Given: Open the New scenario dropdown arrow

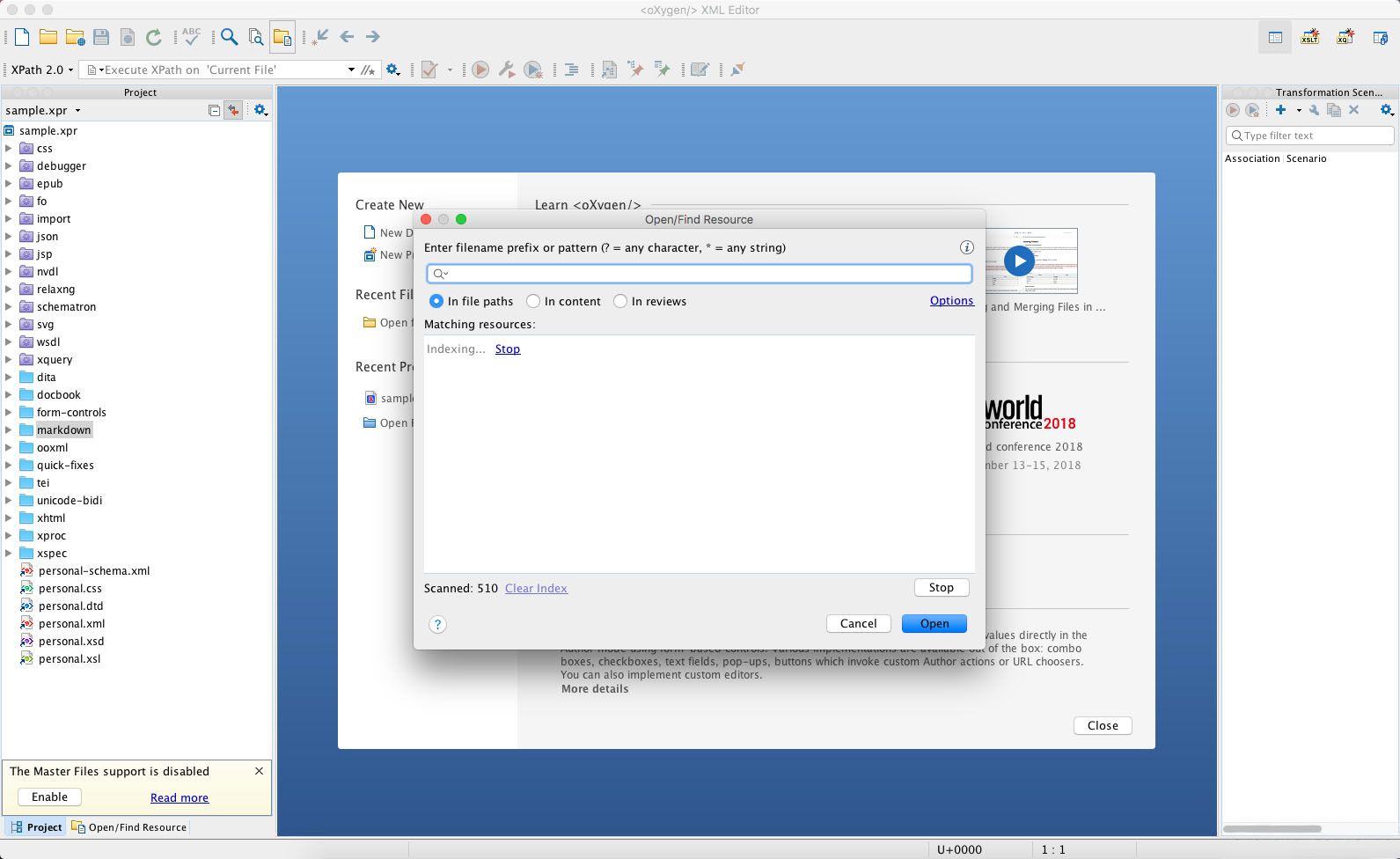Looking at the screenshot, I should pyautogui.click(x=1299, y=110).
